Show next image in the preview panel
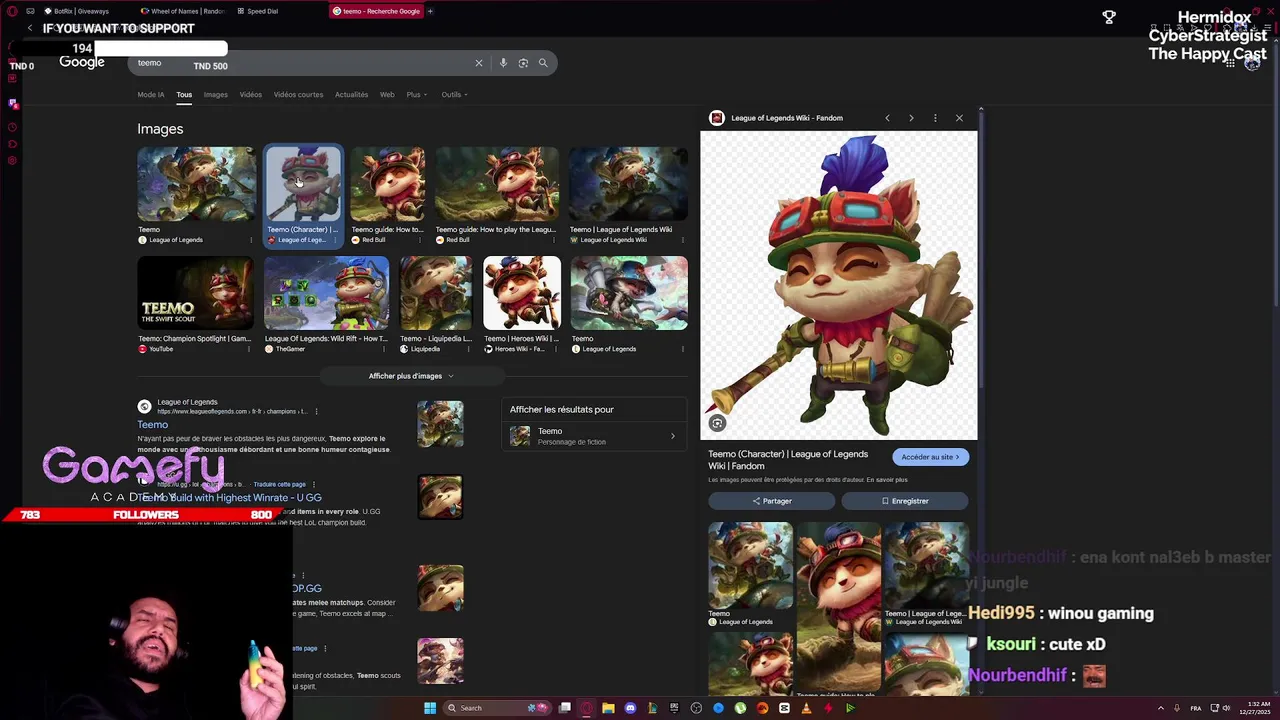The width and height of the screenshot is (1280, 720). point(911,118)
